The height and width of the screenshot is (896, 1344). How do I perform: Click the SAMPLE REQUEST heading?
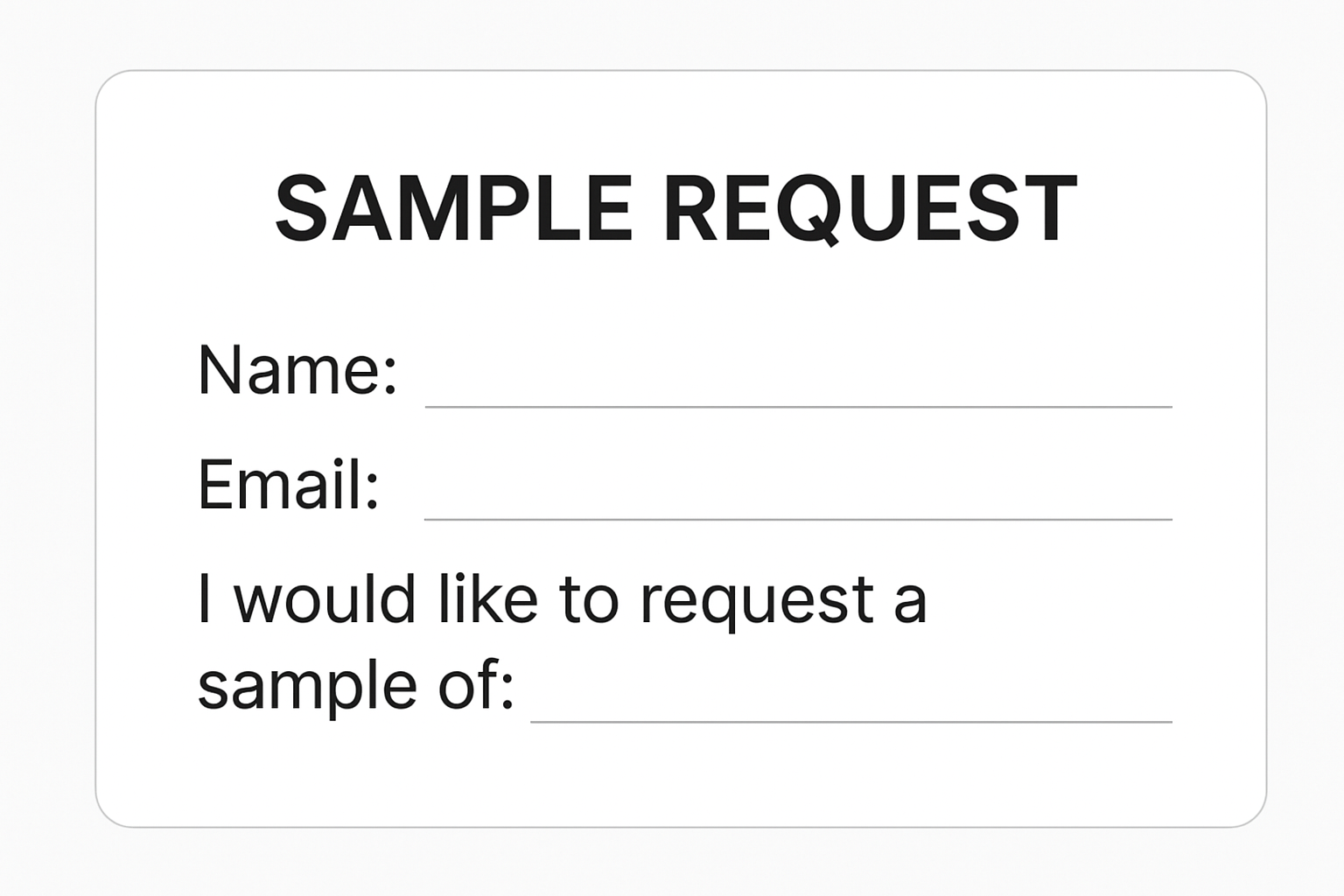pyautogui.click(x=675, y=209)
